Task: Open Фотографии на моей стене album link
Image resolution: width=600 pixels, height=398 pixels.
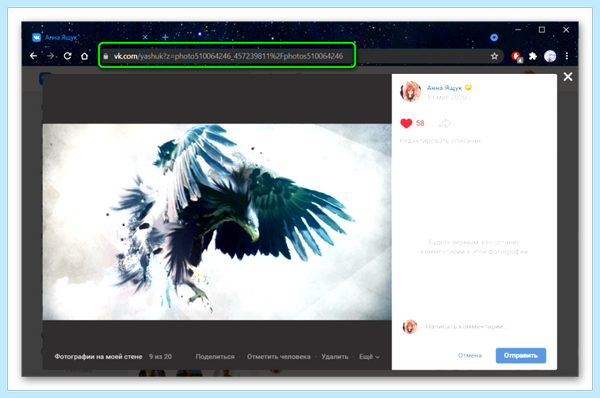Action: pyautogui.click(x=98, y=356)
